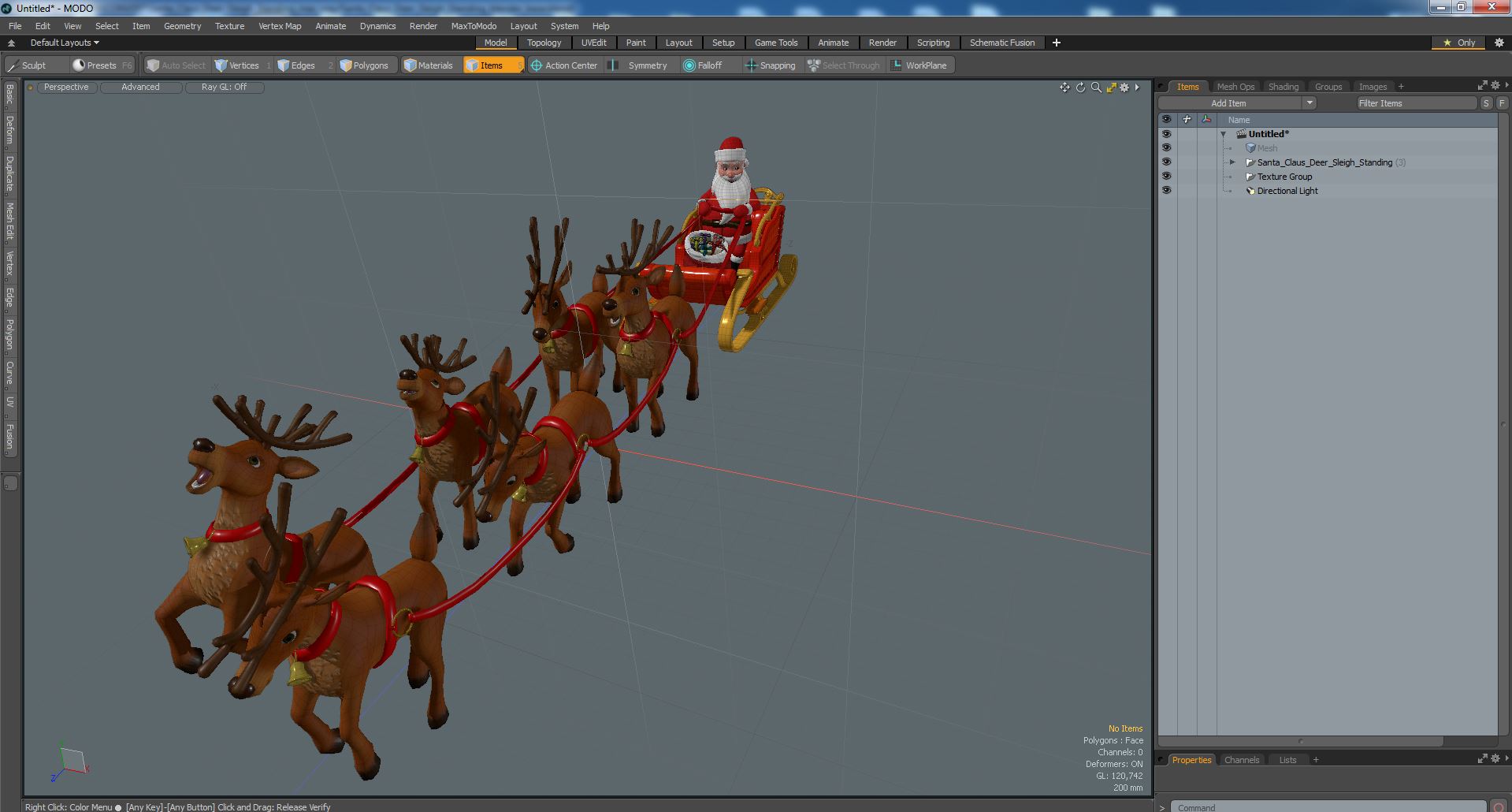Maximize the Items panel with the arrows icon
Screen dimensions: 1512x812
(1482, 86)
